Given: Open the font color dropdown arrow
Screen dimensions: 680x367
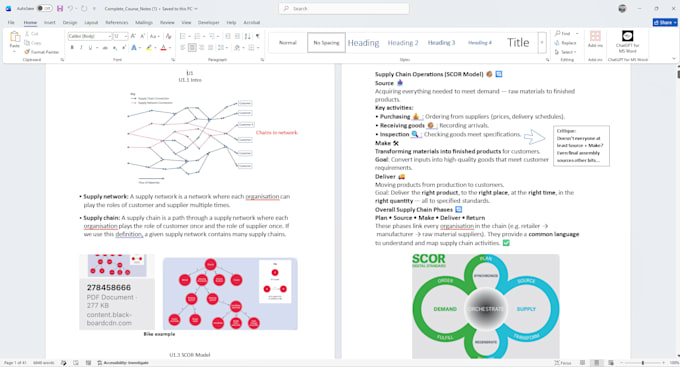Looking at the screenshot, I should point(170,48).
